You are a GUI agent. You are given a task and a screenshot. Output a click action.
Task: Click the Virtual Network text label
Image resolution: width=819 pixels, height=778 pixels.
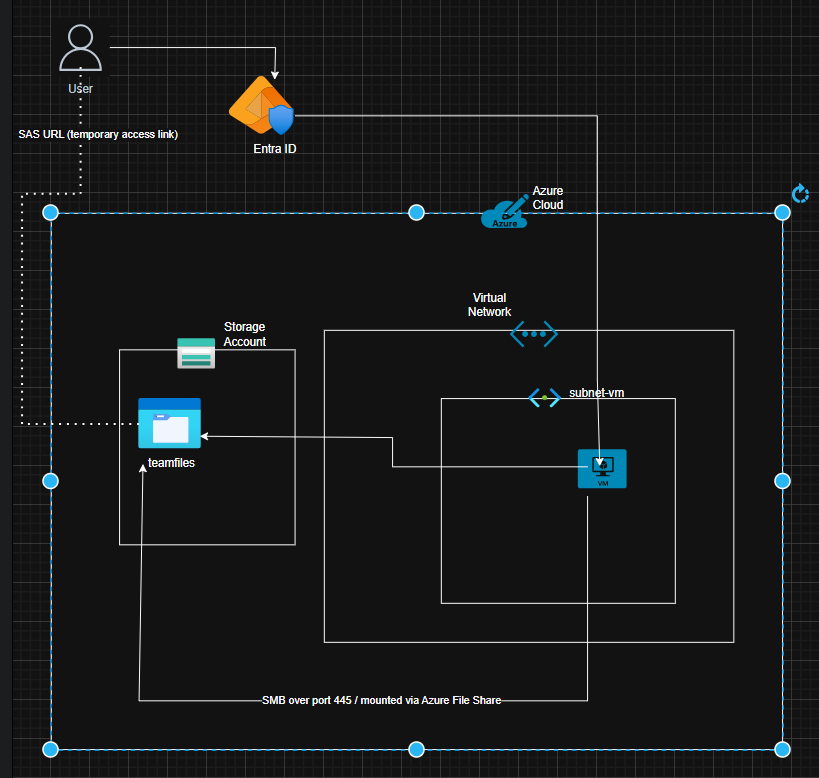tap(489, 305)
